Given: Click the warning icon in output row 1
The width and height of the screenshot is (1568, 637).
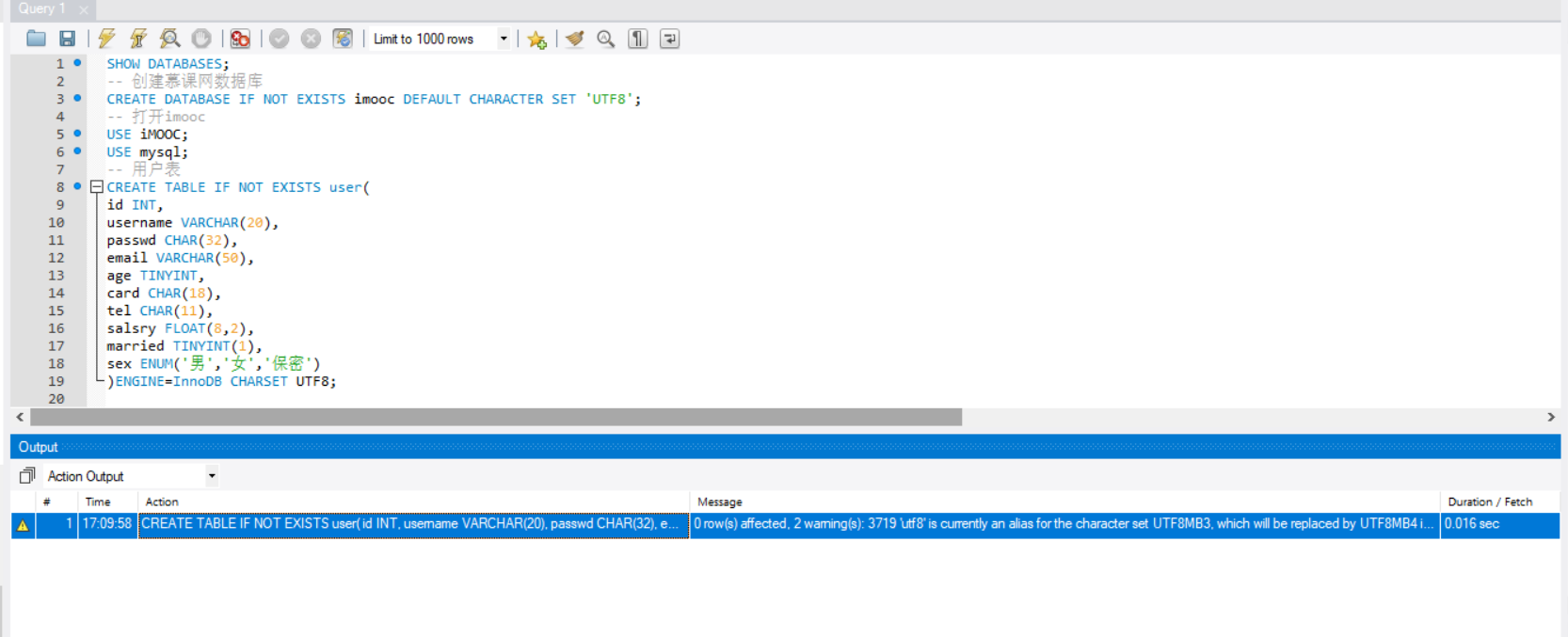Looking at the screenshot, I should [23, 525].
